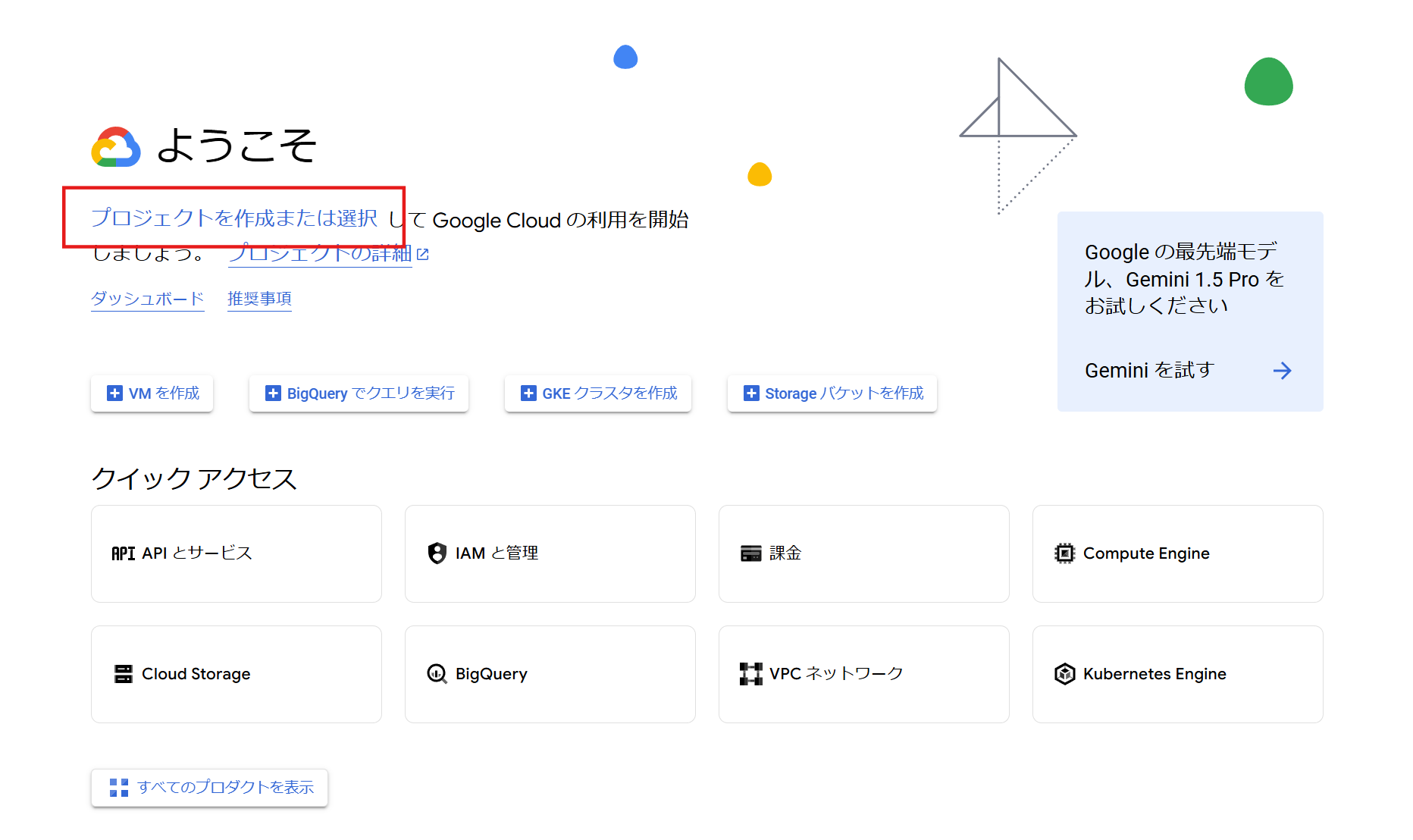The image size is (1413, 840).
Task: Open プロジェクトの詳細 link
Action: (320, 253)
